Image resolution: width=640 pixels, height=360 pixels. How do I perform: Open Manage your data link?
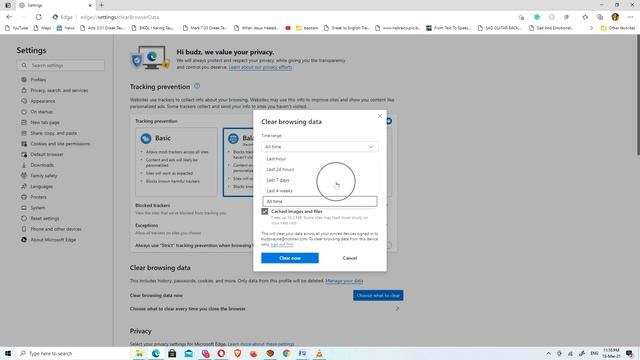344,281
